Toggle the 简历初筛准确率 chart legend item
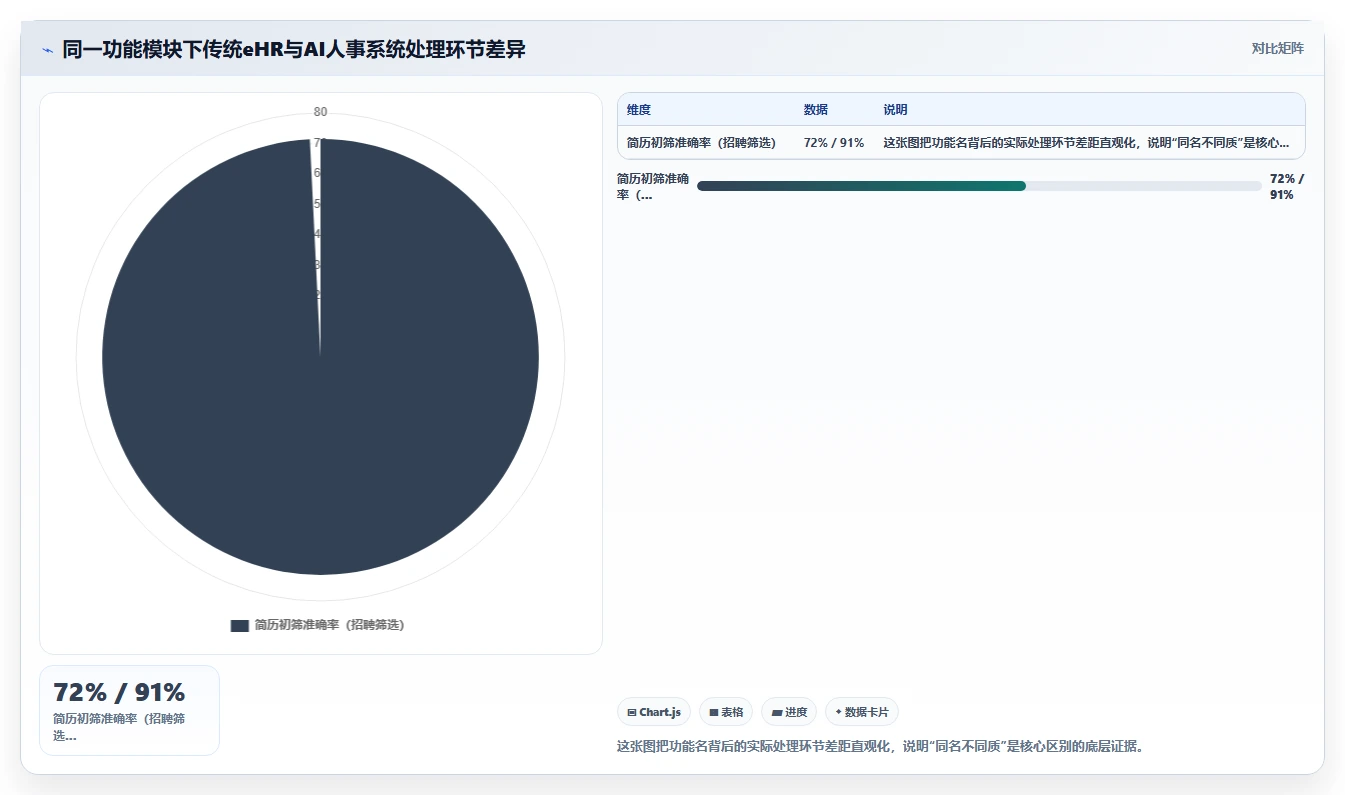 point(318,625)
